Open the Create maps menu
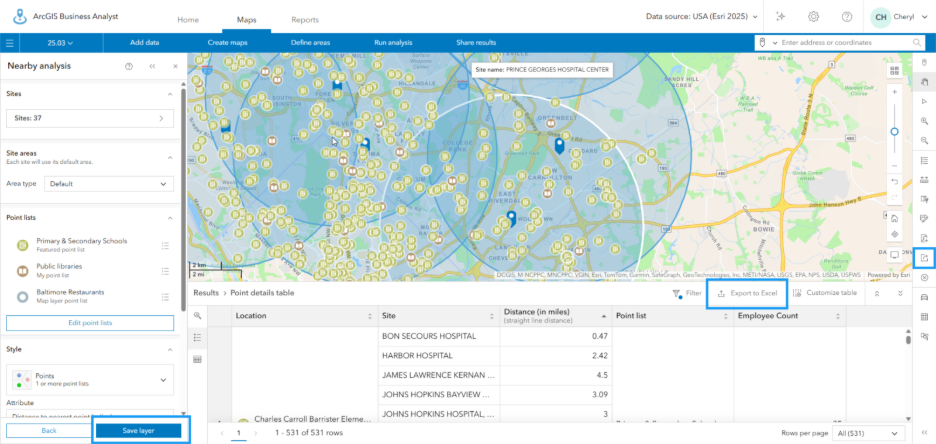Screen dimensions: 936x444 [x=227, y=43]
